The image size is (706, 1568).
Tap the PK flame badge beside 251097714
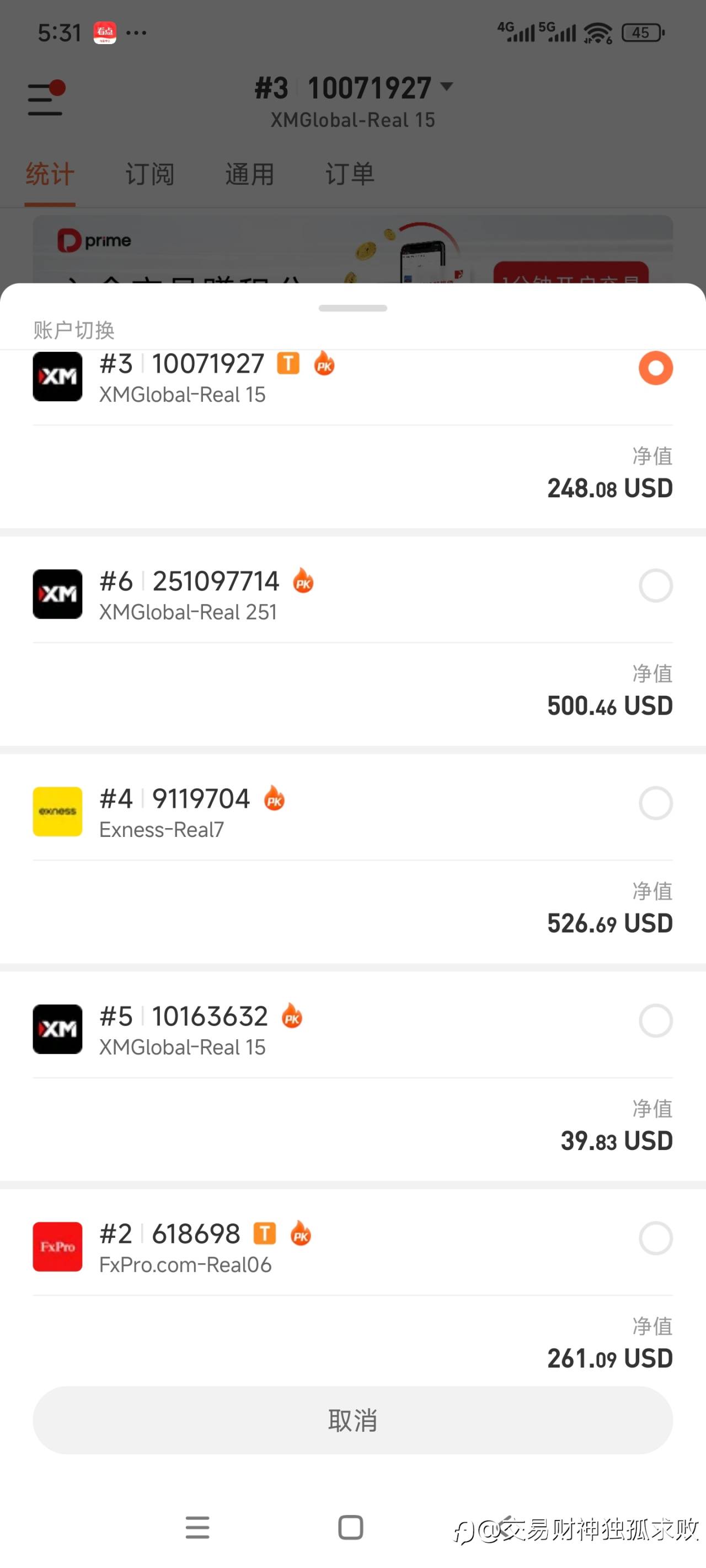(x=303, y=581)
